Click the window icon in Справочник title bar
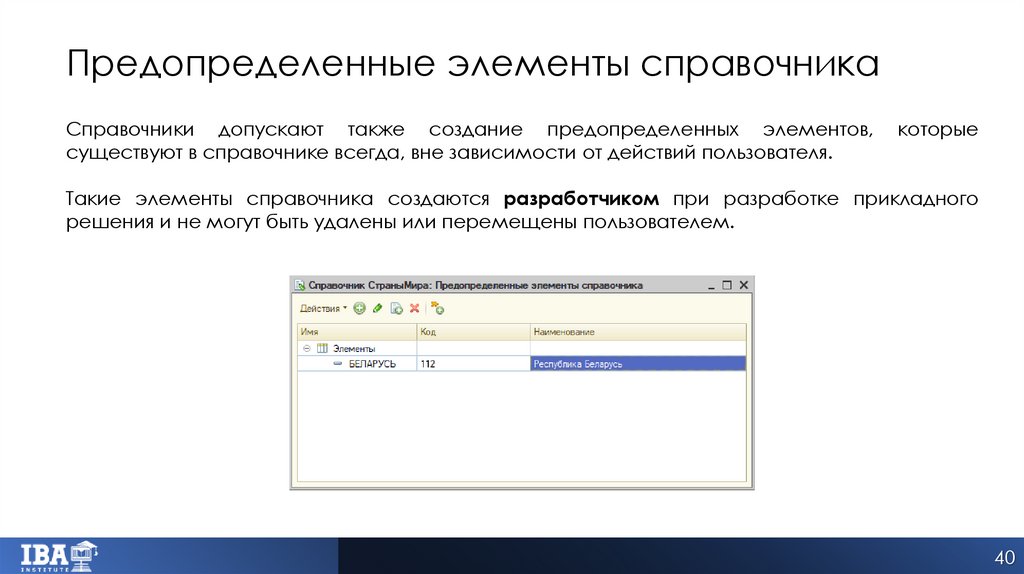The width and height of the screenshot is (1024, 574). tap(300, 285)
